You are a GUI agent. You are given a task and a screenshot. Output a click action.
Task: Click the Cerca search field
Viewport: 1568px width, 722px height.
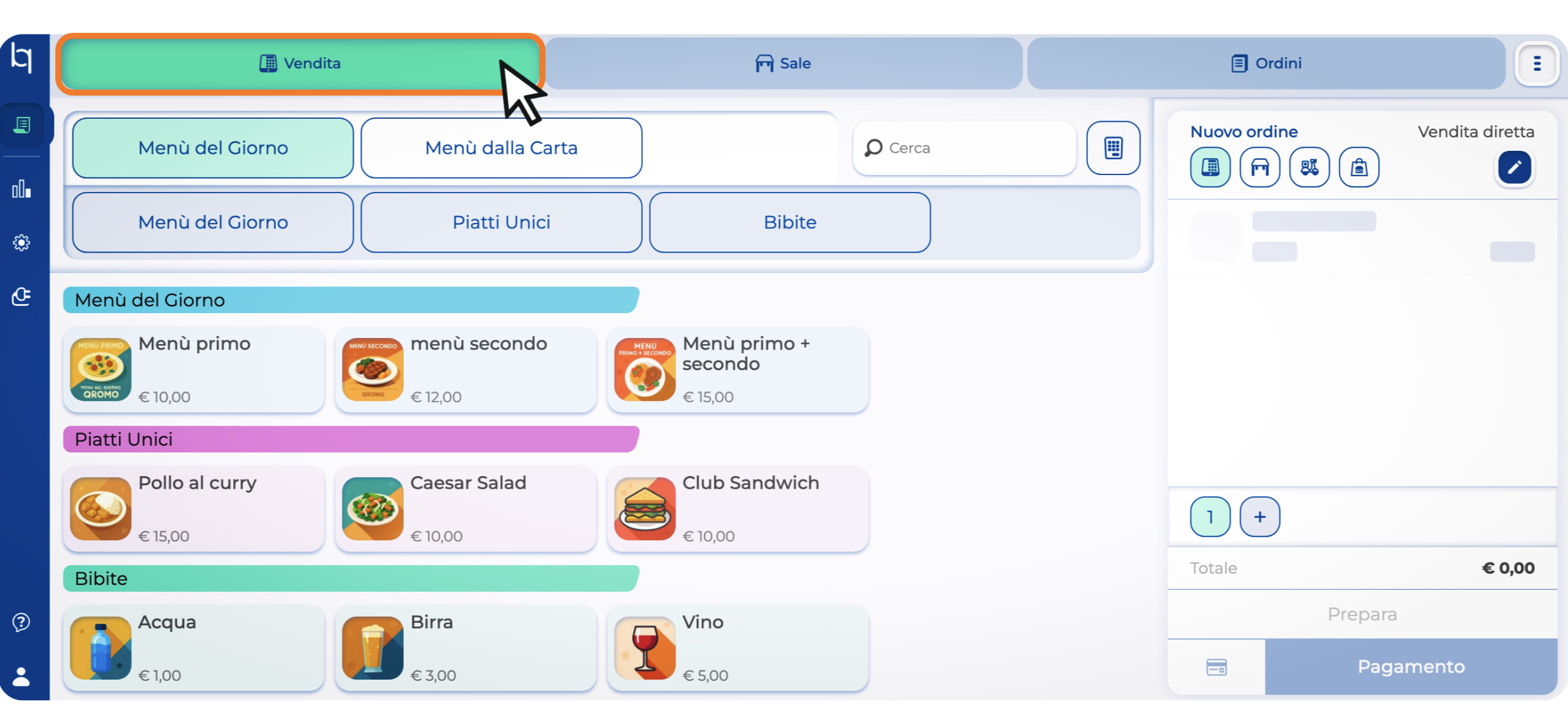click(x=965, y=148)
